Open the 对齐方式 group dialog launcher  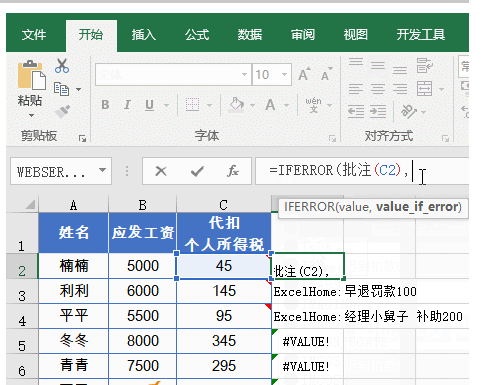click(x=445, y=138)
